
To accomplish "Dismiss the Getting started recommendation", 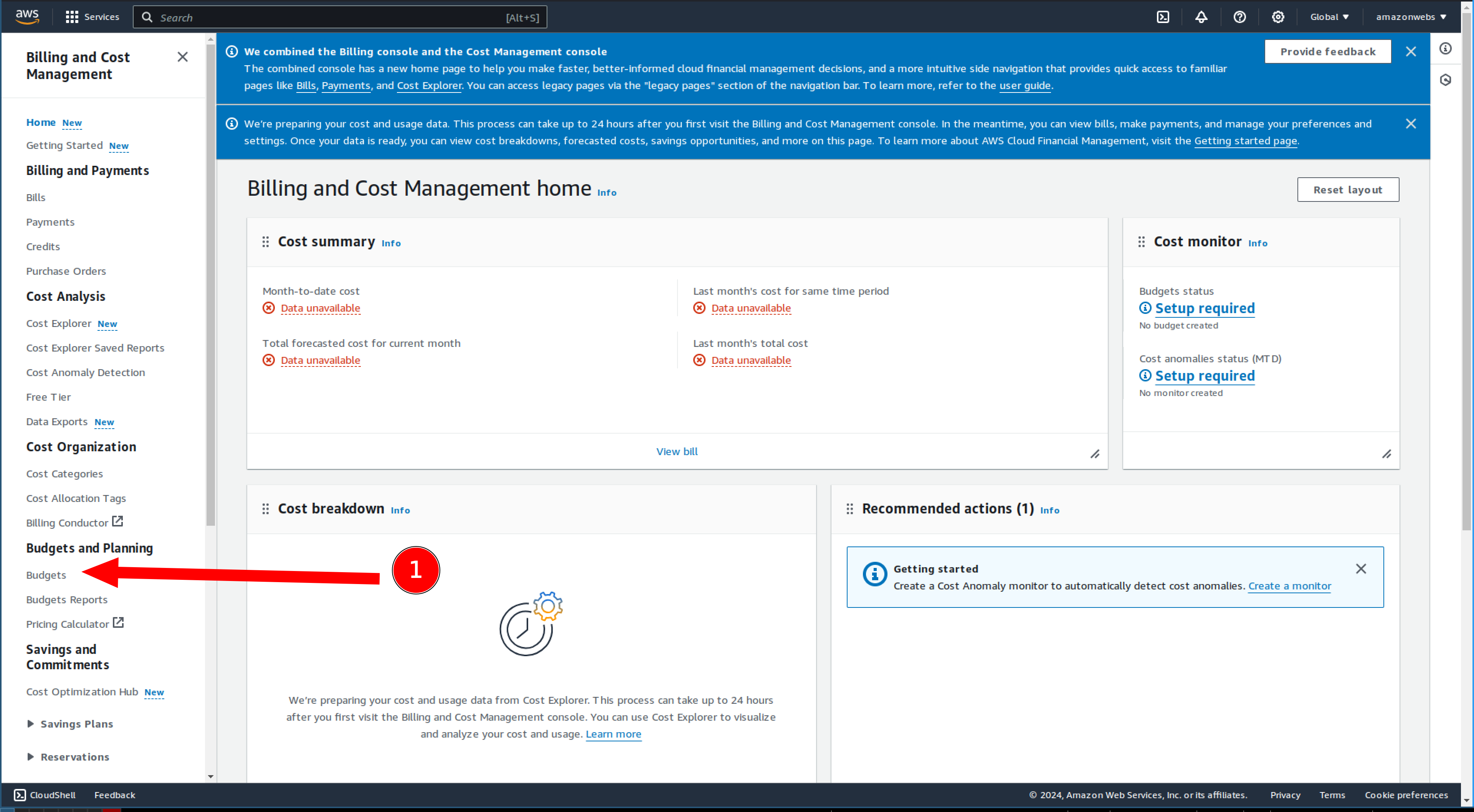I will (1361, 569).
